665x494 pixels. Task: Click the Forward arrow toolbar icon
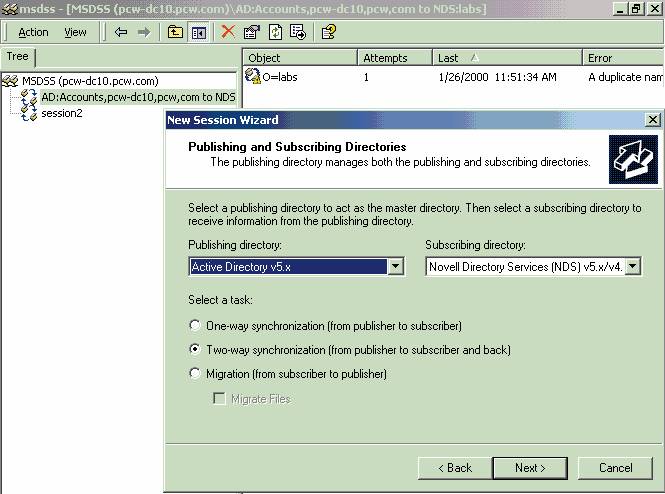pos(144,32)
